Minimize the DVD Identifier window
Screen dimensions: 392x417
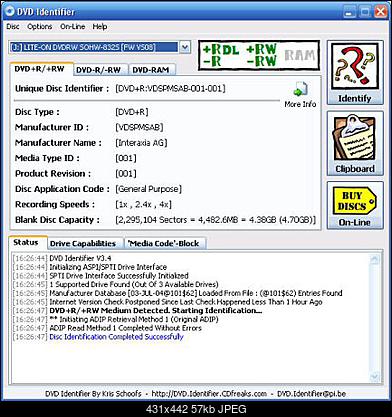tap(349, 12)
